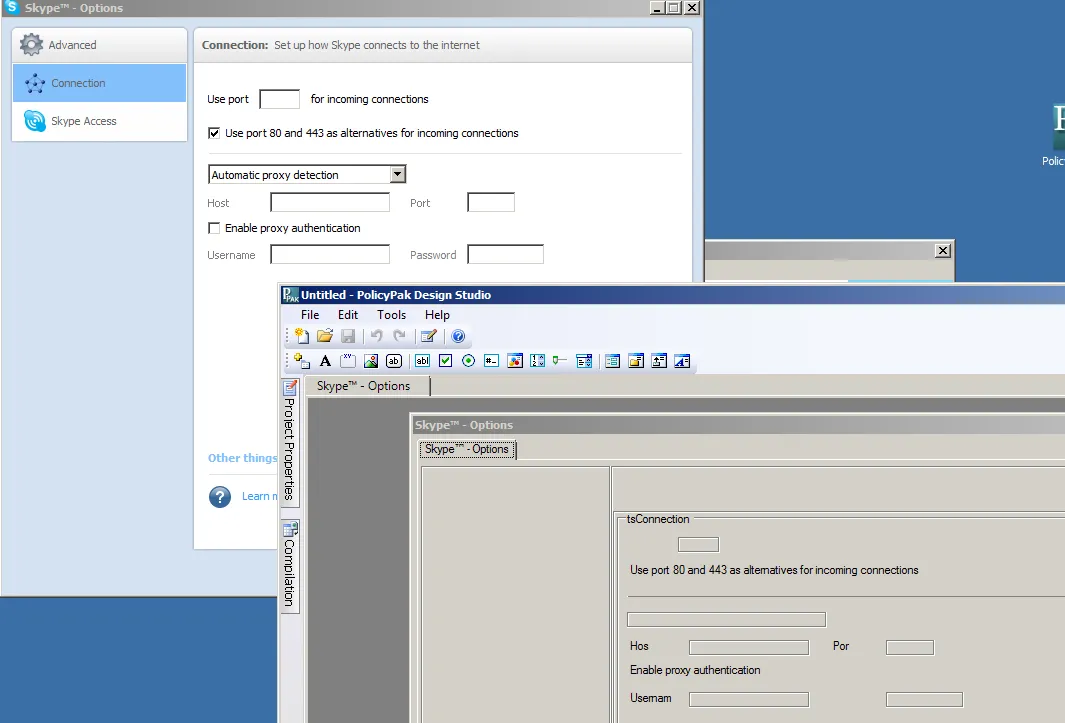Open the File menu in Design Studio
The image size is (1065, 723).
point(310,315)
